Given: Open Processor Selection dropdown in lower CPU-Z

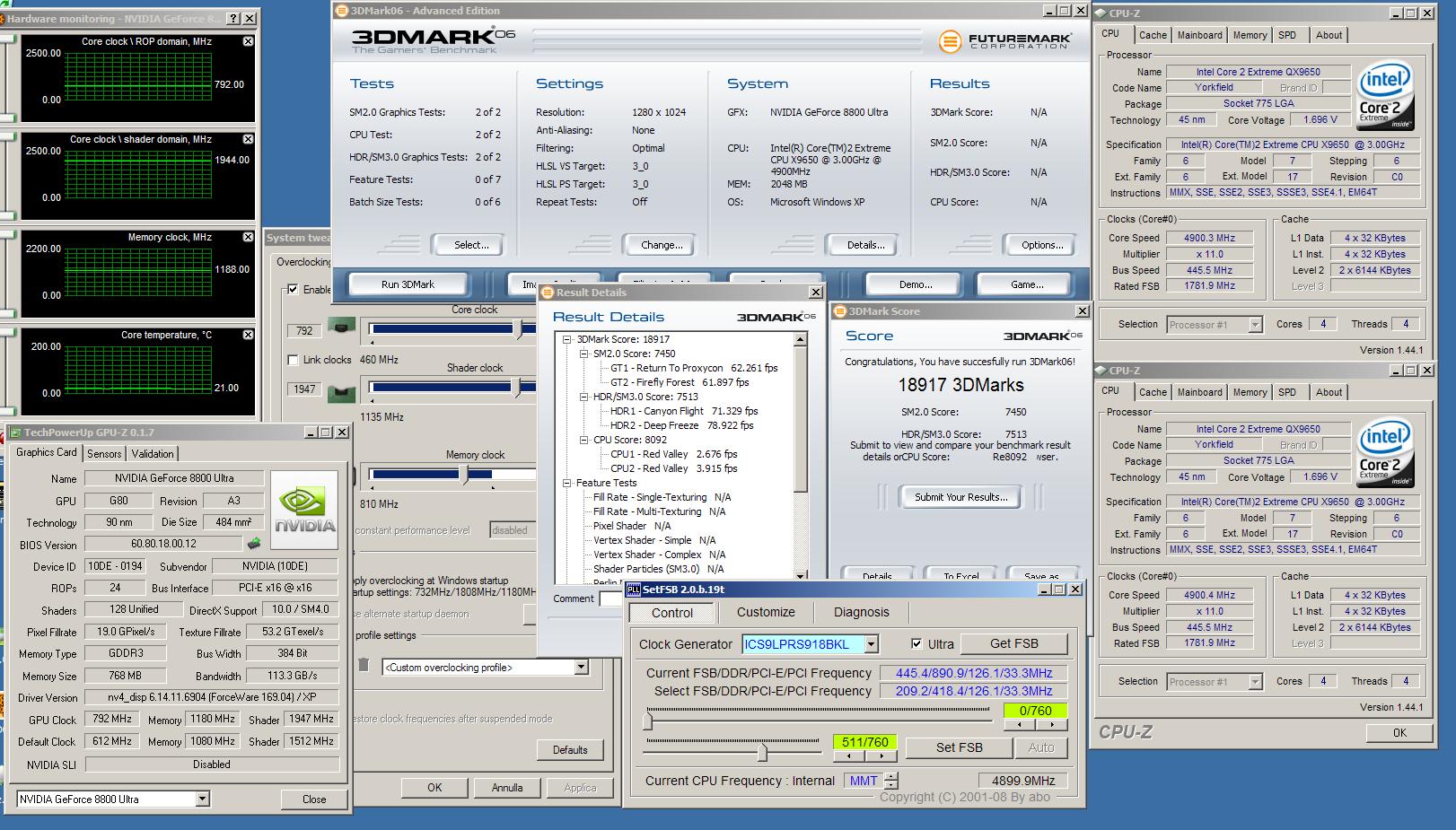Looking at the screenshot, I should pos(1255,682).
